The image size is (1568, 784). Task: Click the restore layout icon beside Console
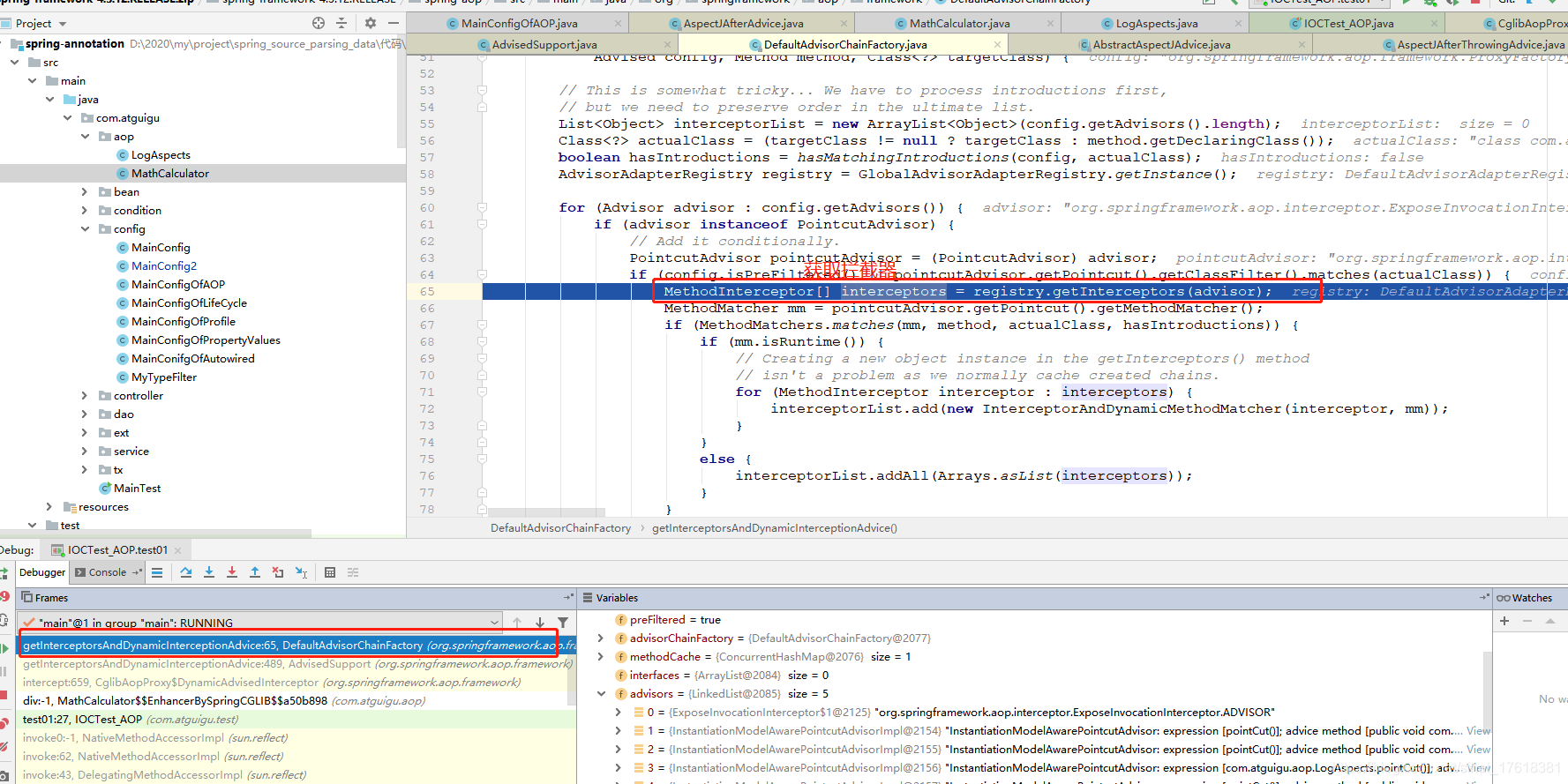[137, 572]
